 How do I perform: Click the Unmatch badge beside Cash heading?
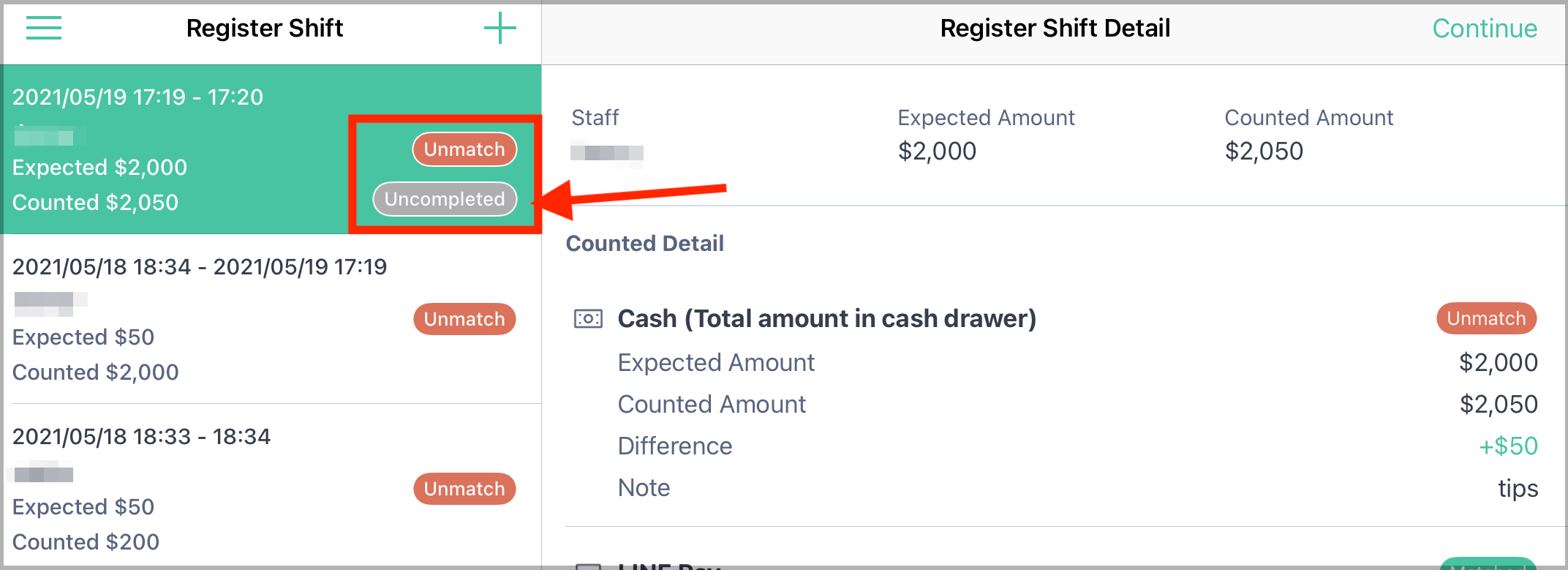(x=1486, y=318)
